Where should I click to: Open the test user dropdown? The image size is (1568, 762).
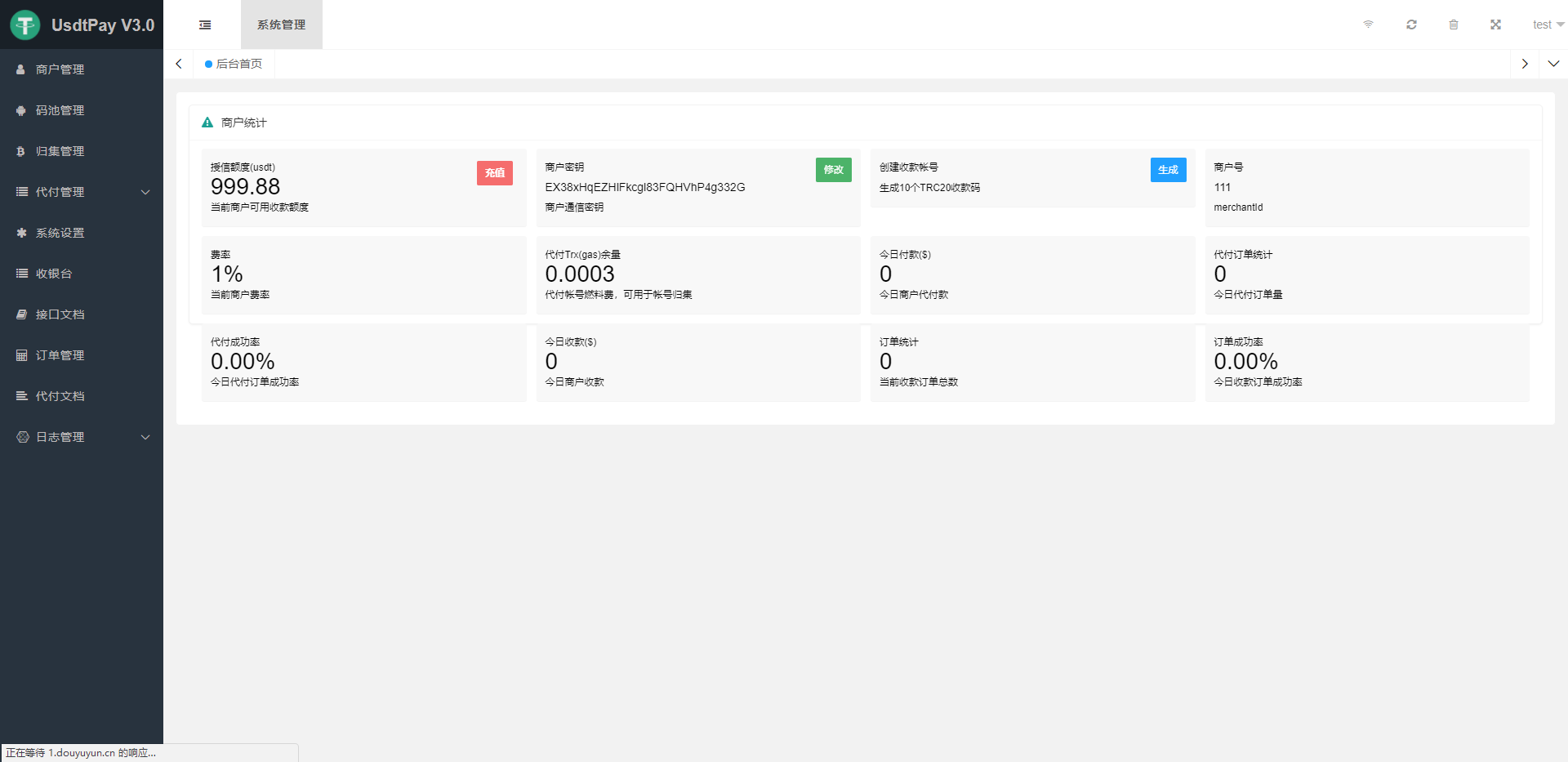[1548, 25]
